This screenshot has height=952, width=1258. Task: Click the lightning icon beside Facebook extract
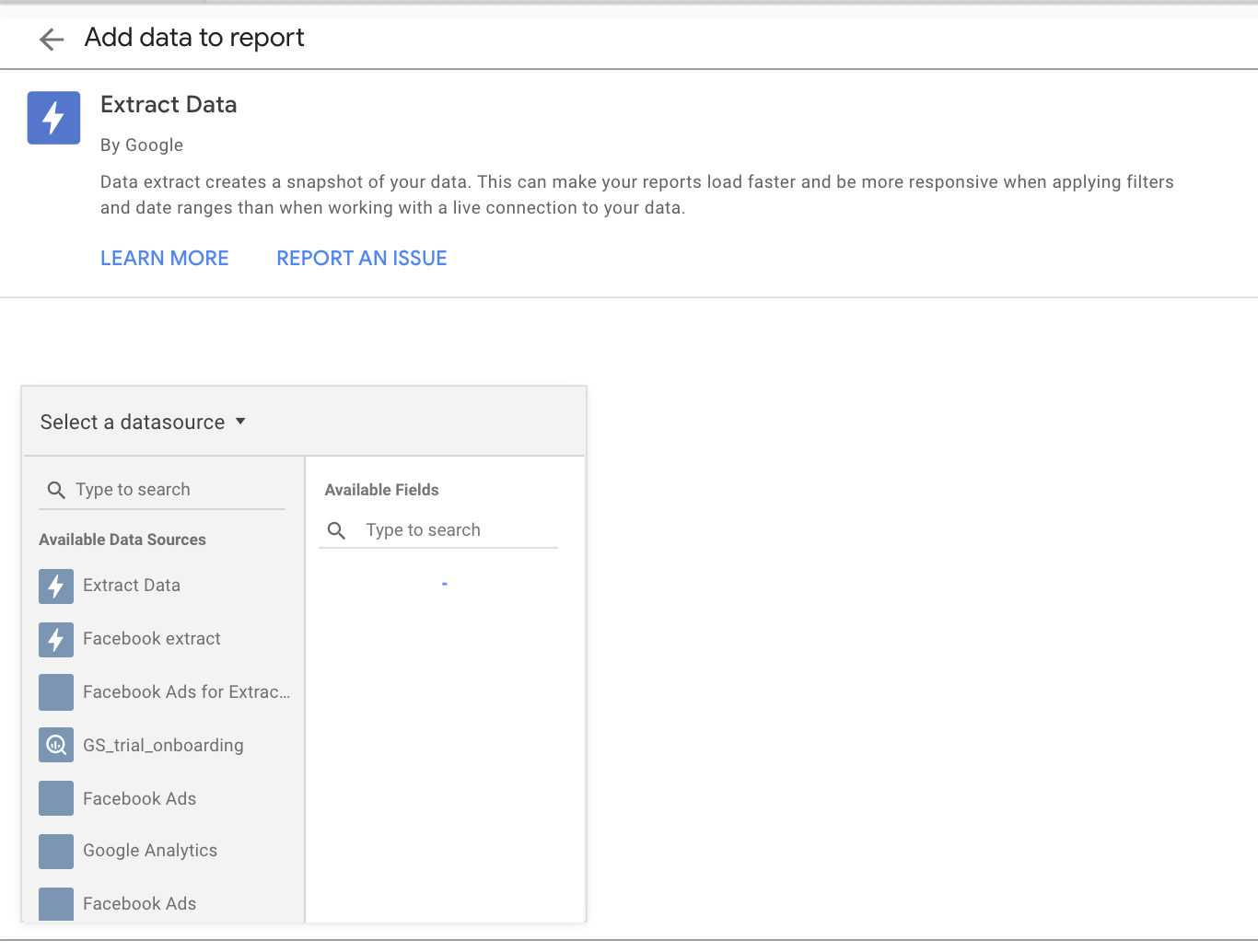click(x=56, y=640)
